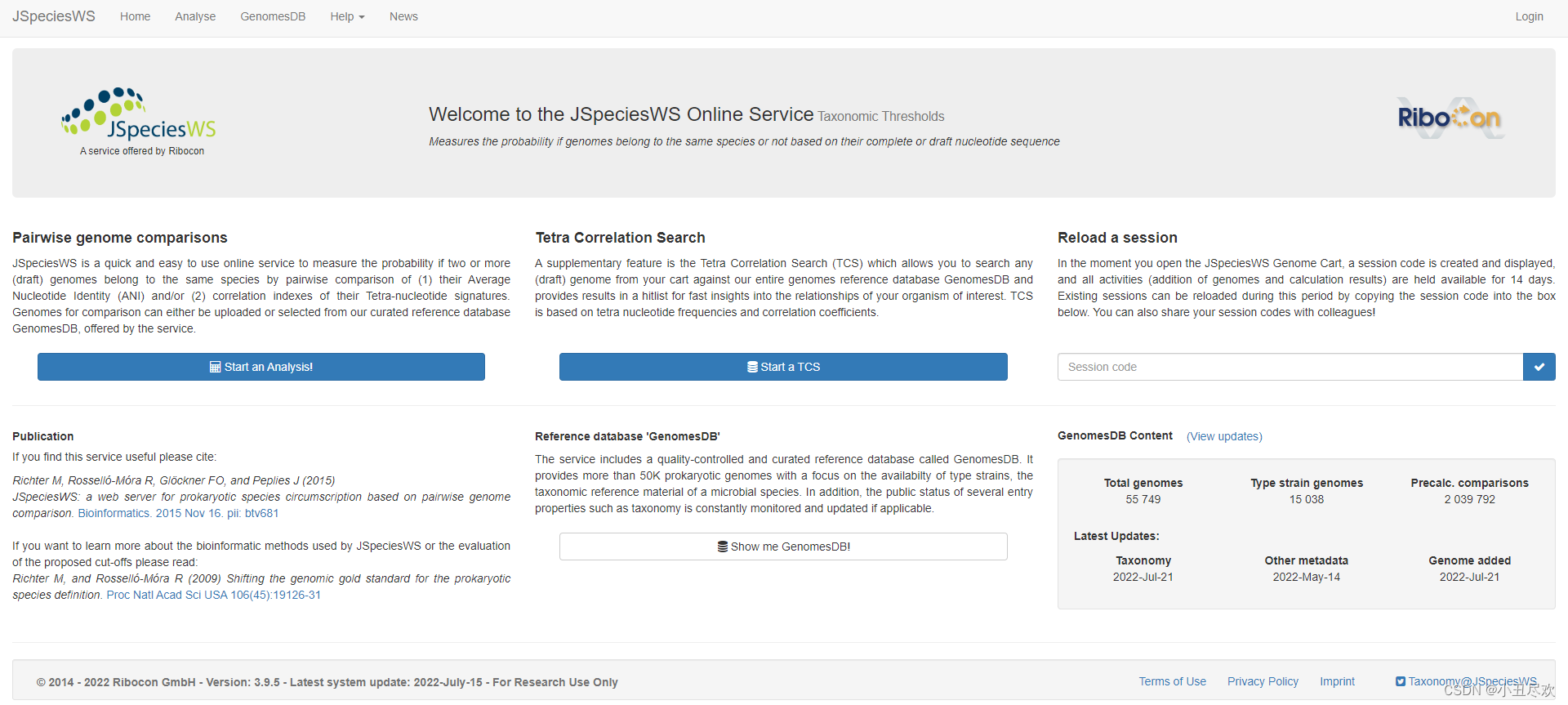The image size is (1568, 705).
Task: Click the Ribocon logo
Action: [1450, 118]
